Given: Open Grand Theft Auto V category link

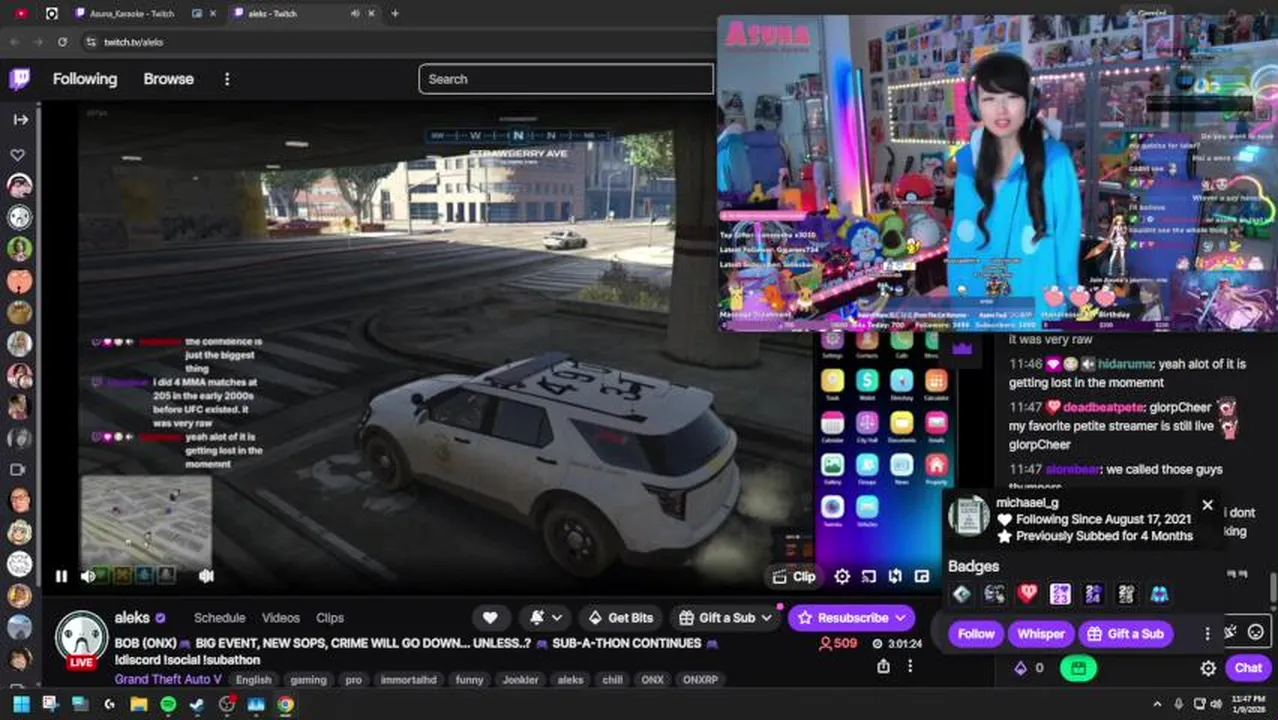Looking at the screenshot, I should click(x=168, y=680).
